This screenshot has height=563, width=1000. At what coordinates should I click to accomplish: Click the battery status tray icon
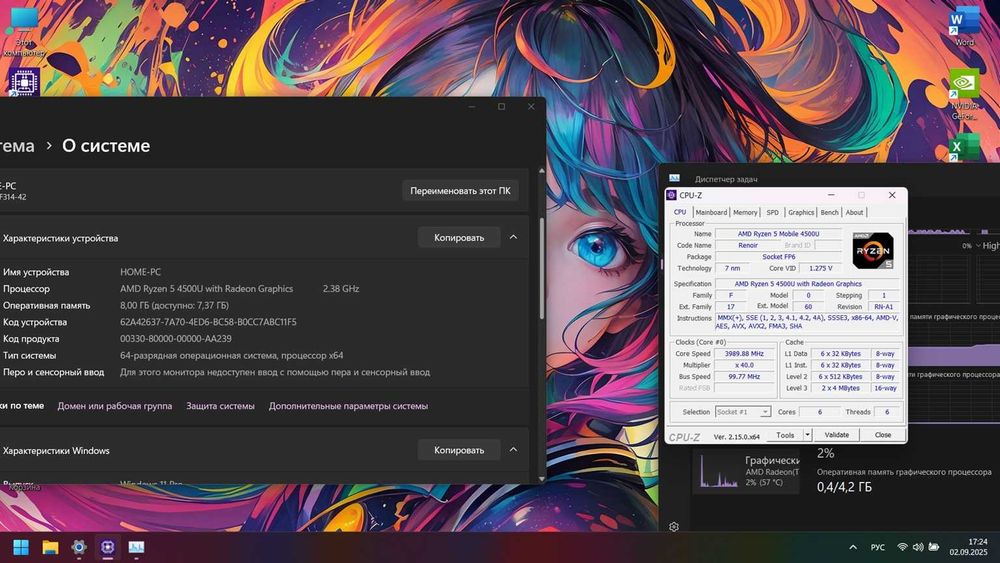point(934,547)
